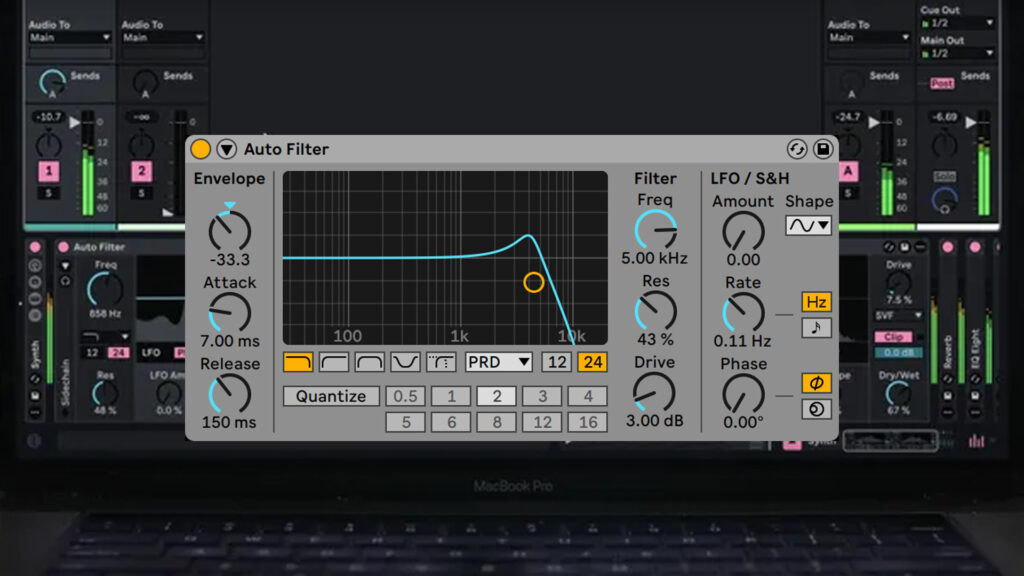
Task: Click the 0.11 Hz rate value
Action: [742, 341]
